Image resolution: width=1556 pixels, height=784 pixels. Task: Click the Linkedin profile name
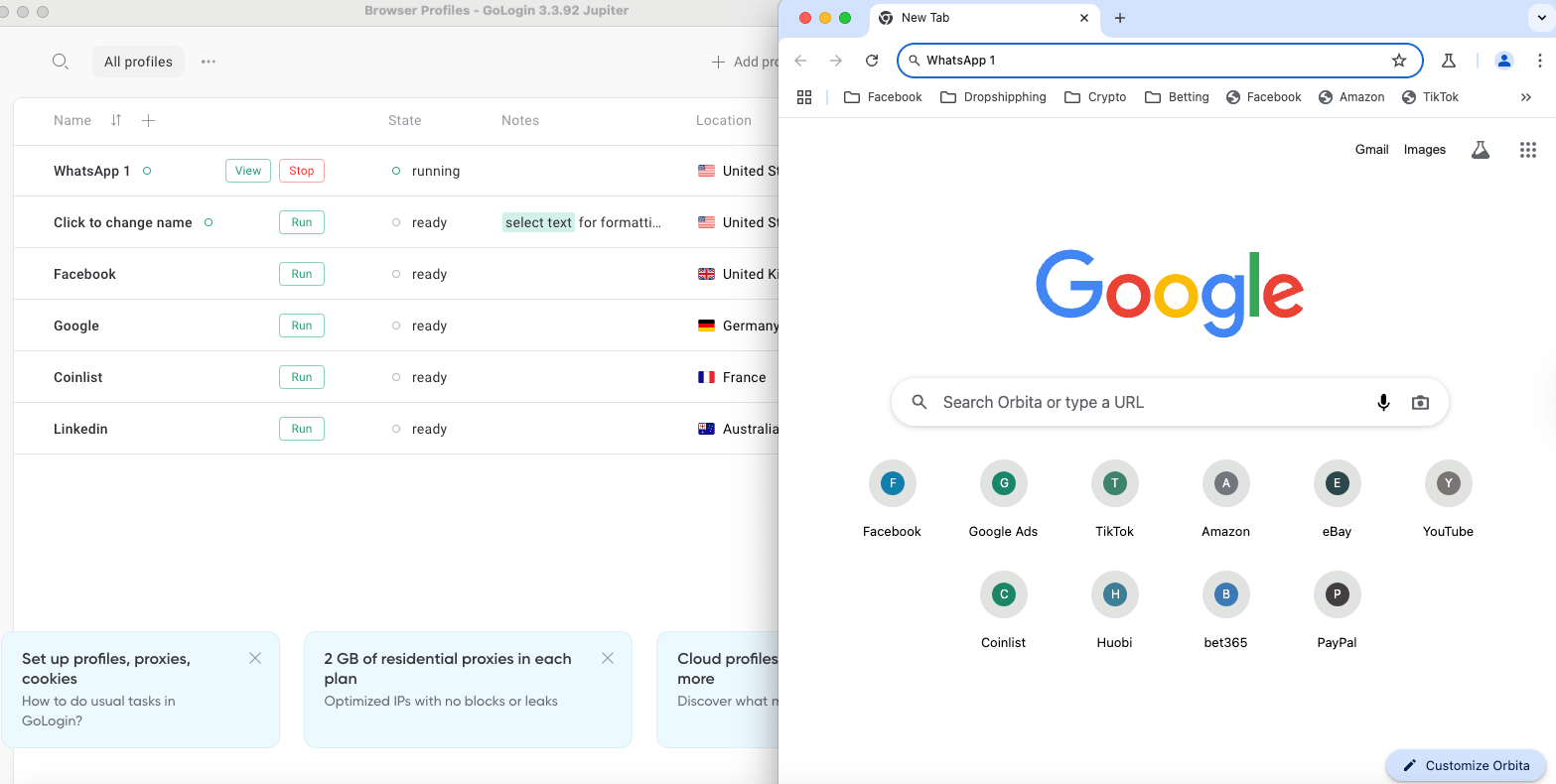click(80, 429)
